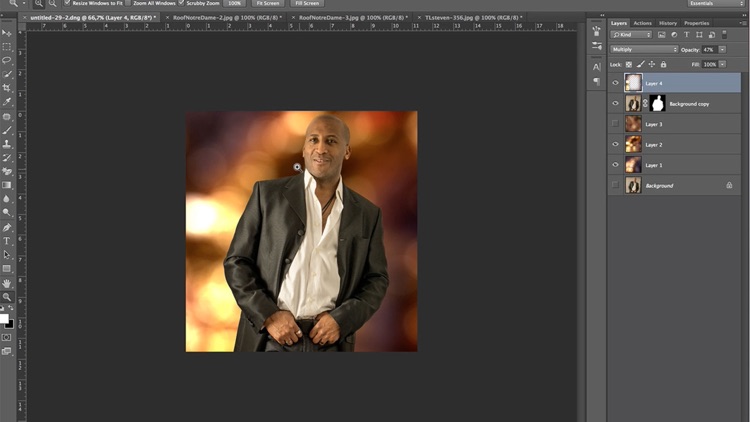
Task: Click the Fit Screen button
Action: click(270, 4)
